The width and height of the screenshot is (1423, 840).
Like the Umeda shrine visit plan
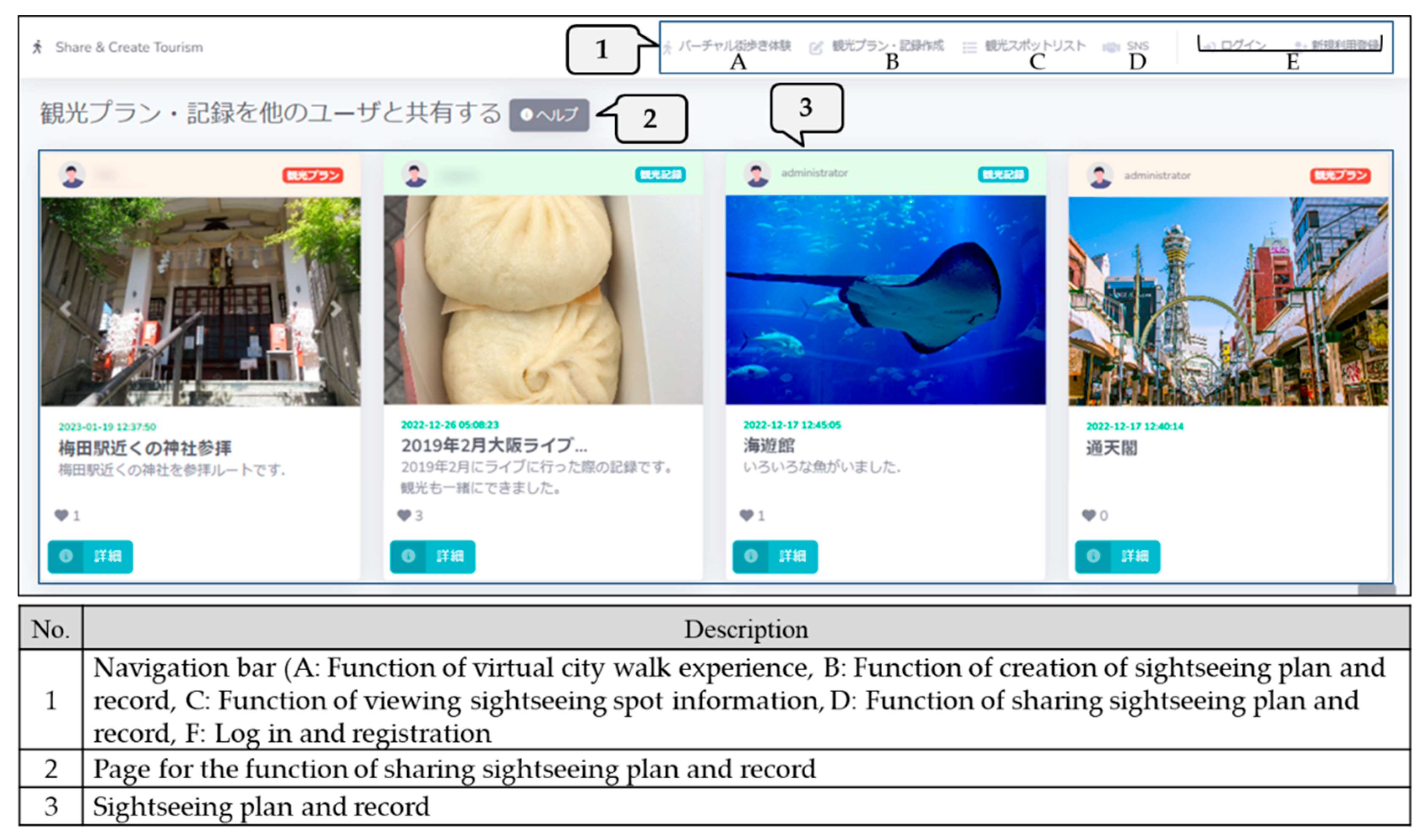click(61, 515)
